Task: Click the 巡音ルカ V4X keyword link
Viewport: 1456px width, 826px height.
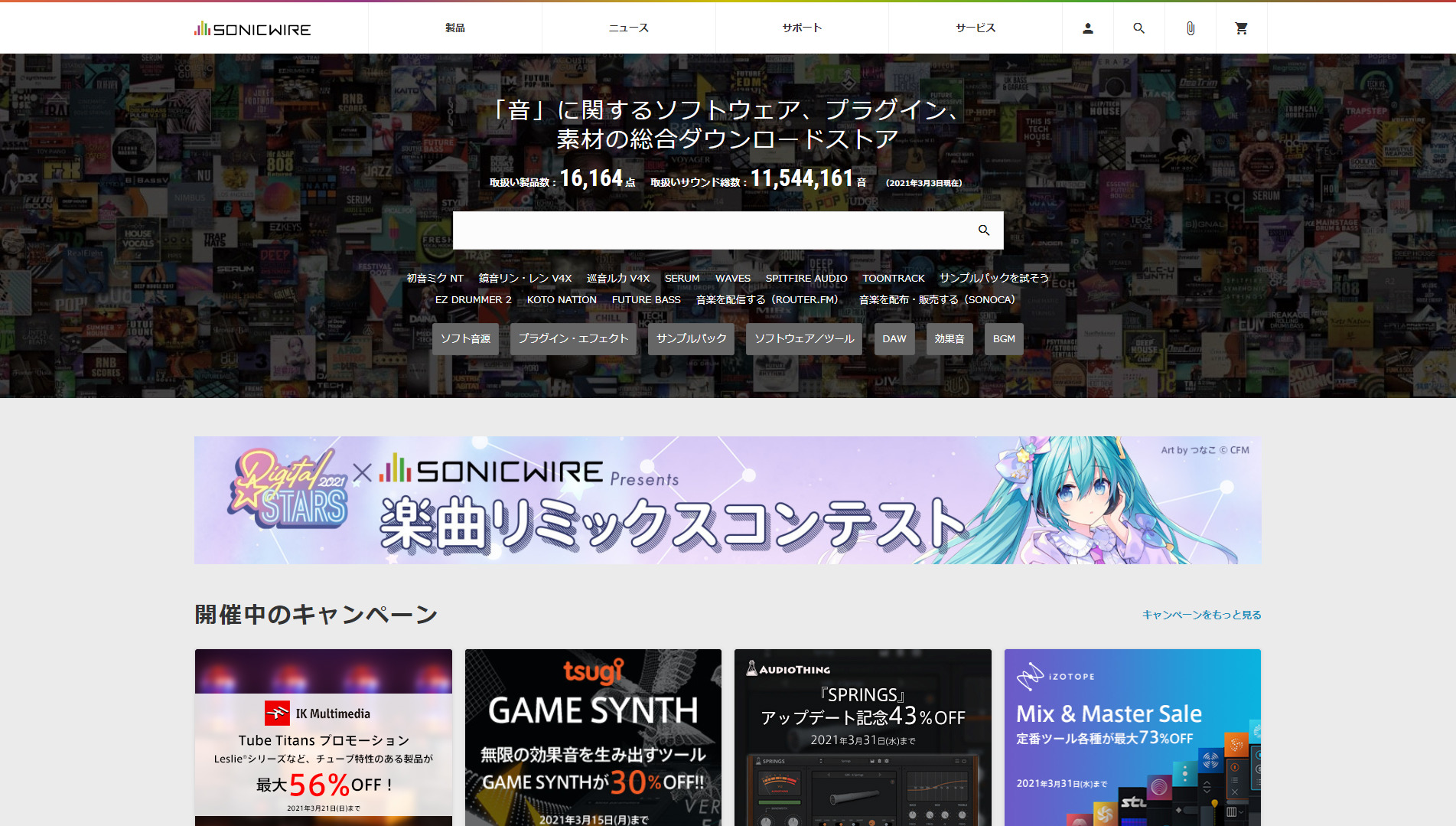Action: [618, 279]
